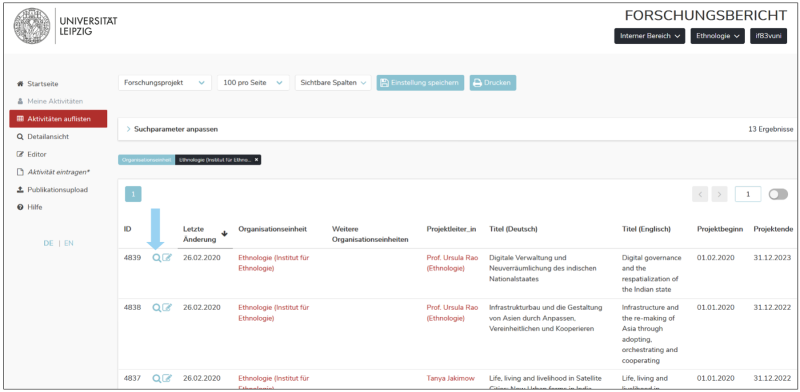Click the ID cell 4838
800x392 pixels.
tap(132, 308)
